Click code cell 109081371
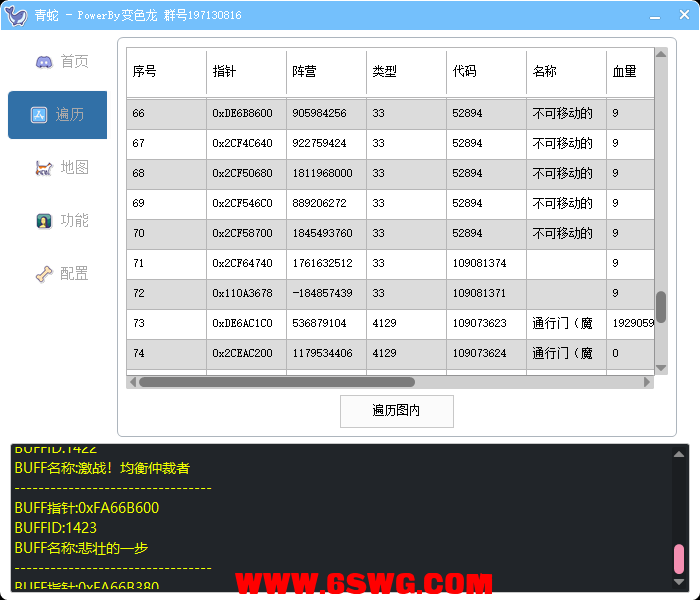The width and height of the screenshot is (700, 600). (486, 294)
